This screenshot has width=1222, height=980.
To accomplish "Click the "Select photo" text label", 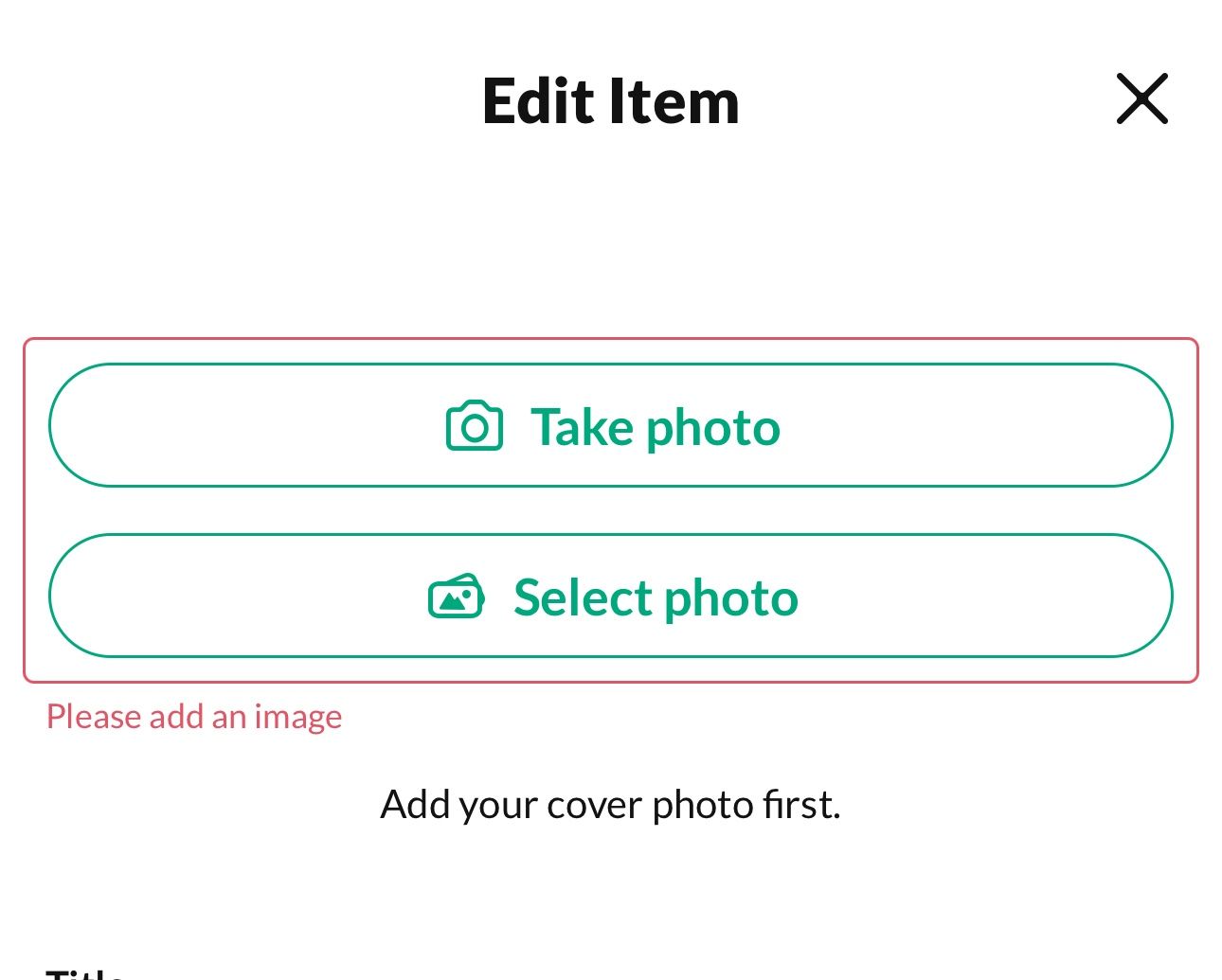I will pyautogui.click(x=656, y=597).
